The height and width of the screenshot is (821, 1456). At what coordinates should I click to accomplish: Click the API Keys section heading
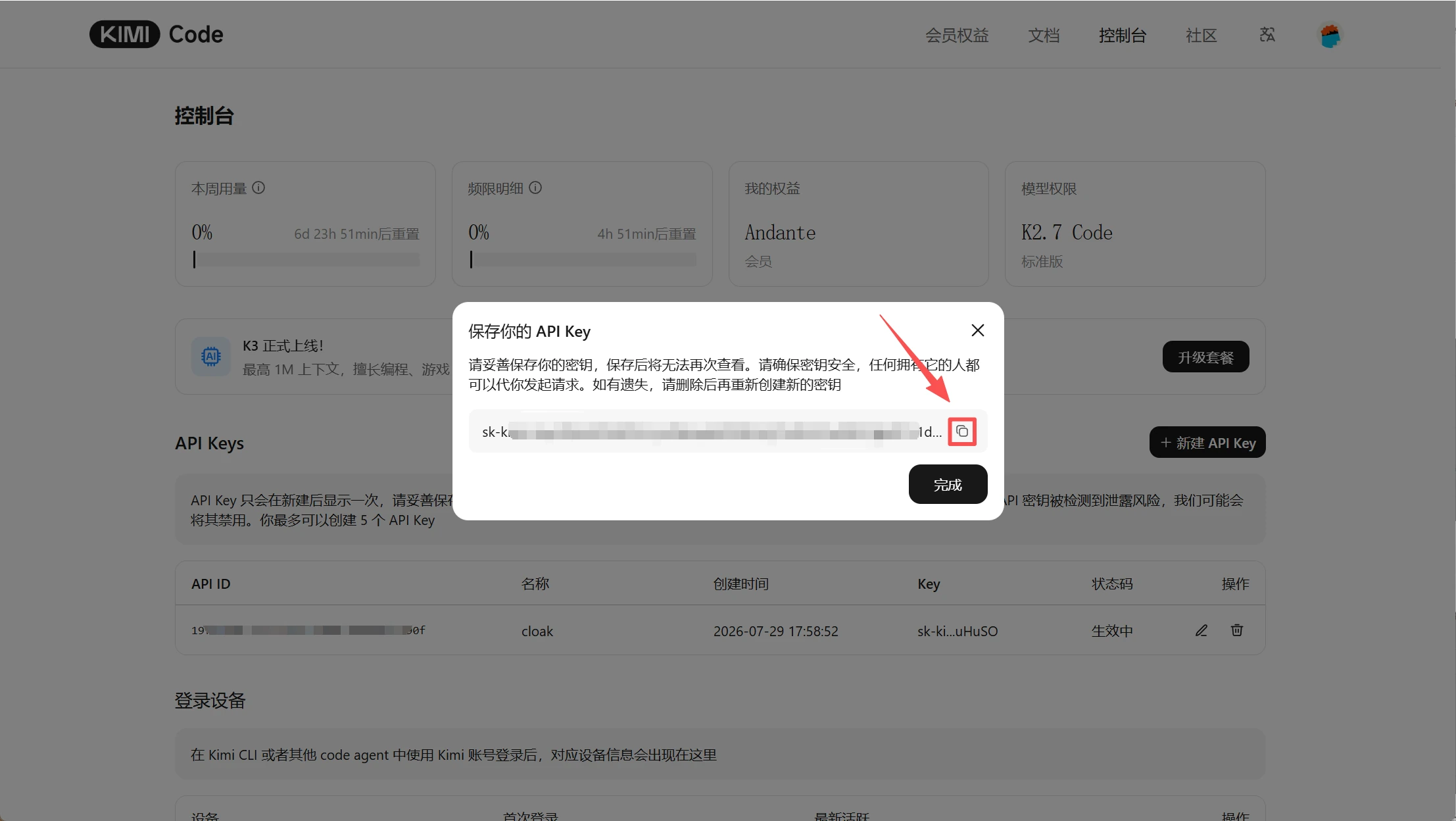pos(209,443)
